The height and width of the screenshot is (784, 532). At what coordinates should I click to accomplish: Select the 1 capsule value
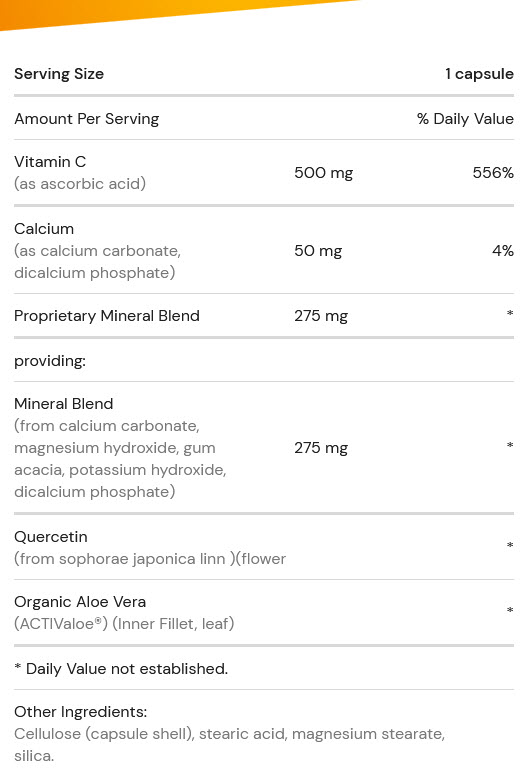(x=480, y=74)
